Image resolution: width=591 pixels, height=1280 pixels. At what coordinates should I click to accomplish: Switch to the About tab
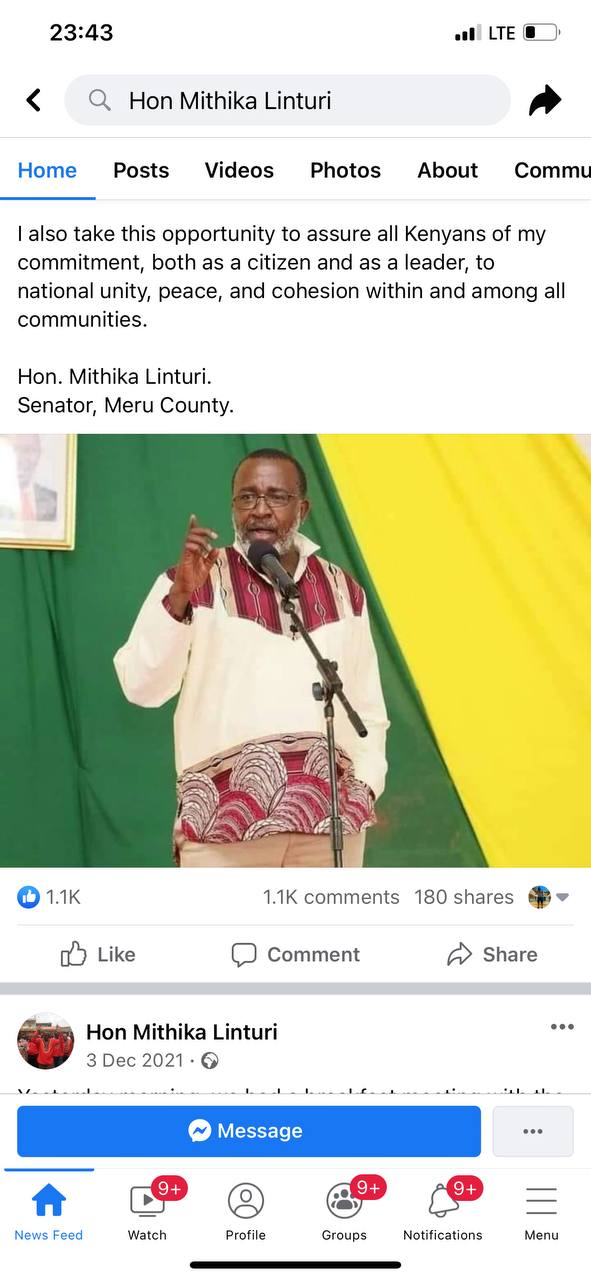pos(447,170)
